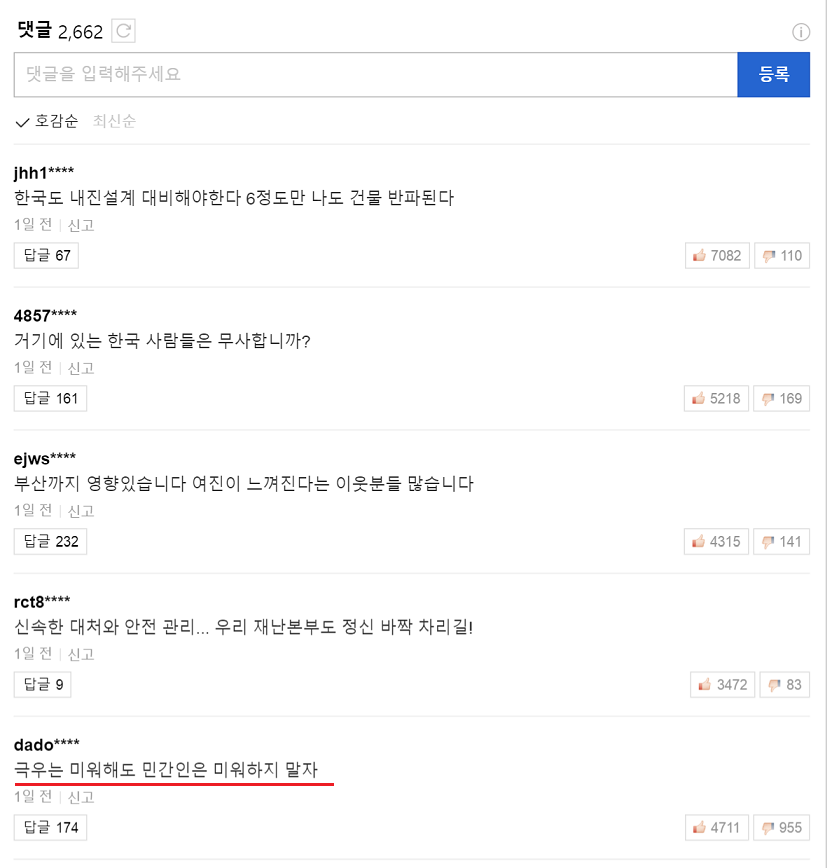Thumbs down jhh1's comment
Image resolution: width=832 pixels, height=868 pixels.
(781, 255)
